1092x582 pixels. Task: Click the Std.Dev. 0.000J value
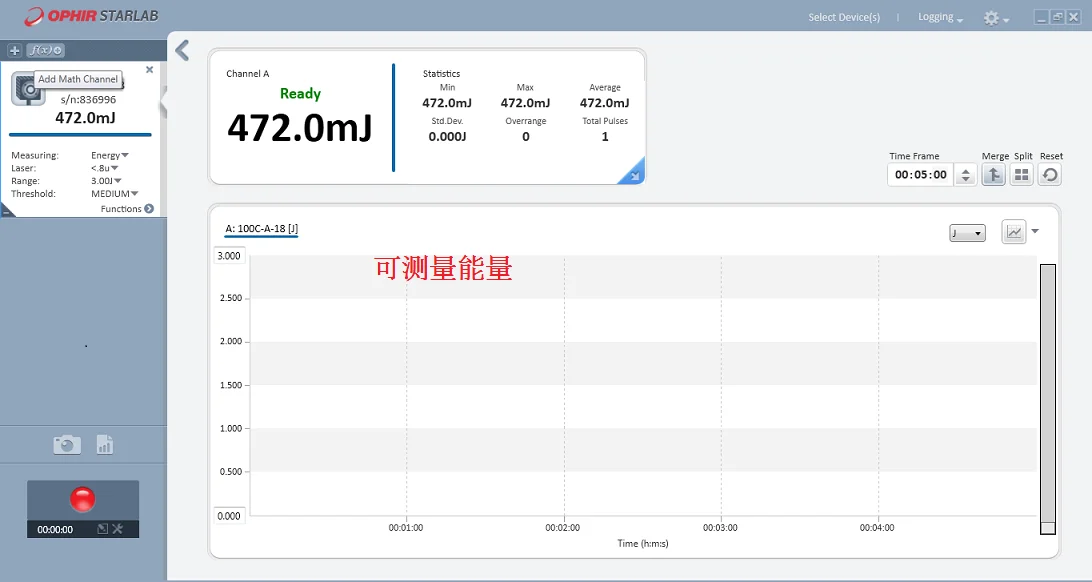tap(447, 136)
